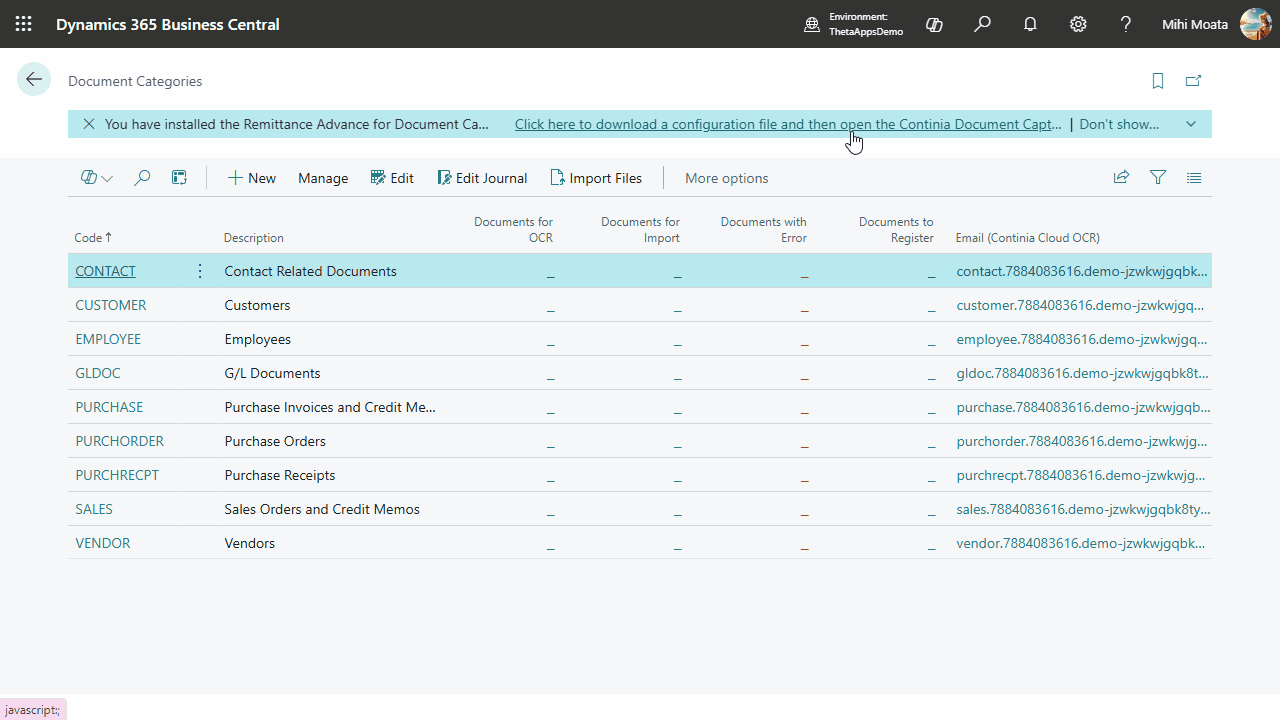Open the PURCHORDER category code
This screenshot has height=720, width=1280.
click(119, 441)
